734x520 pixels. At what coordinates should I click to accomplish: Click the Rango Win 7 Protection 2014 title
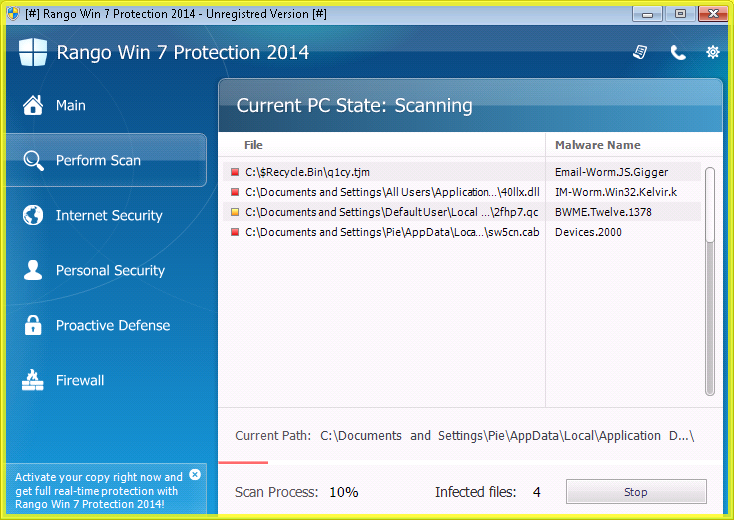183,52
